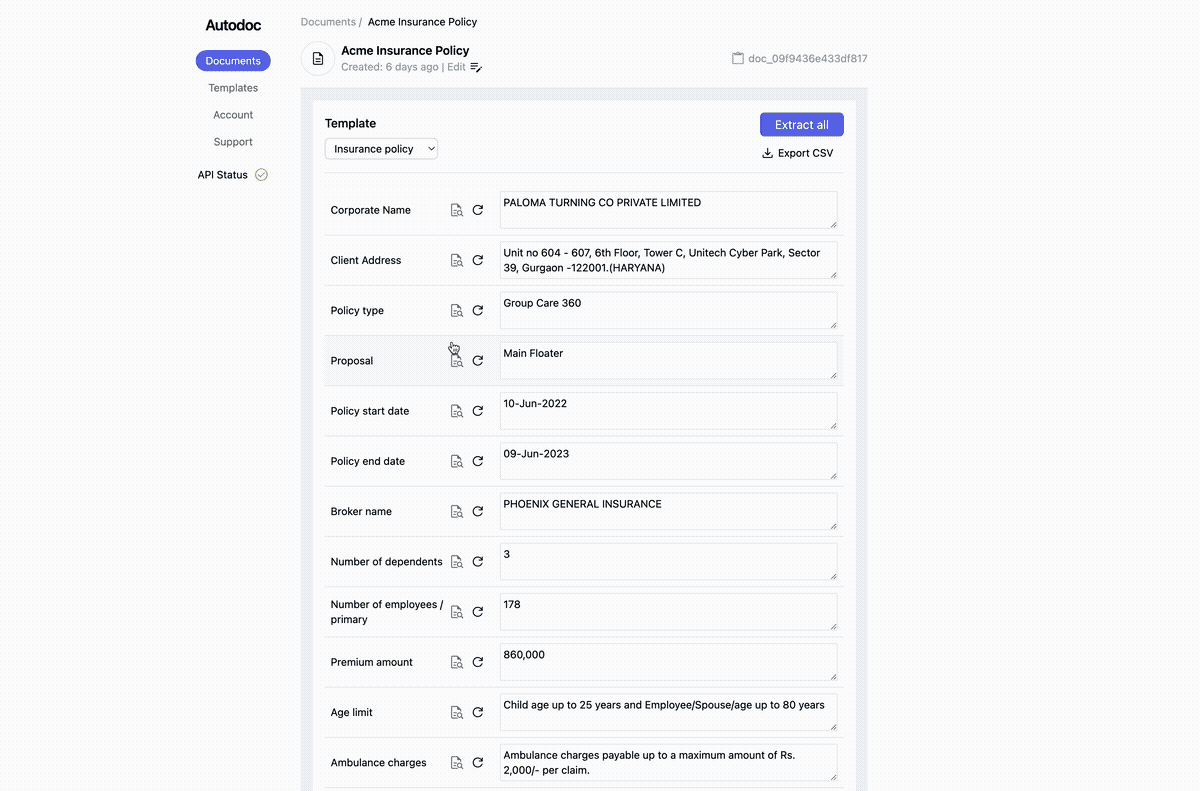1200x791 pixels.
Task: Click the 'Ambulance charges' field label
Action: tap(379, 762)
